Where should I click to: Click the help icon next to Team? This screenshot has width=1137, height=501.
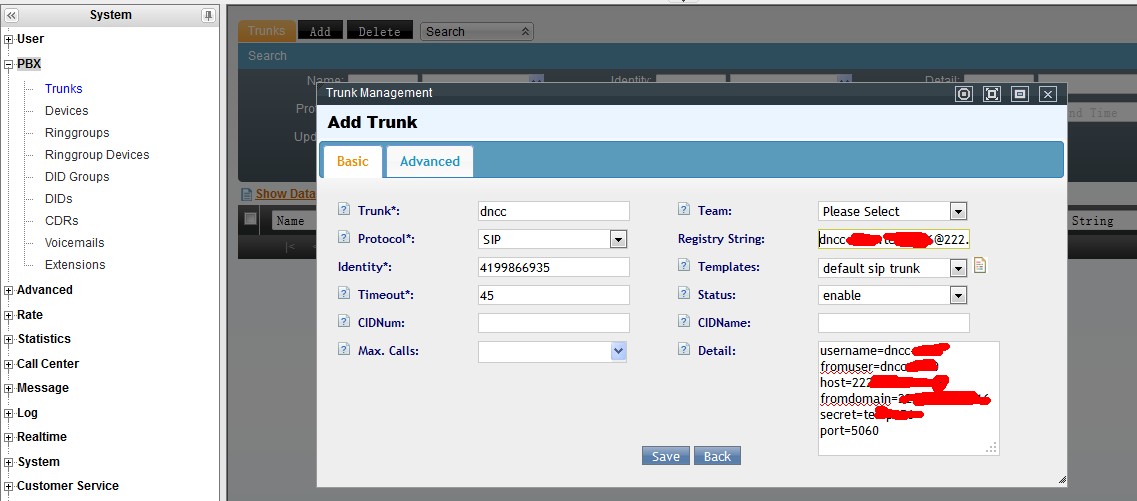tap(684, 210)
